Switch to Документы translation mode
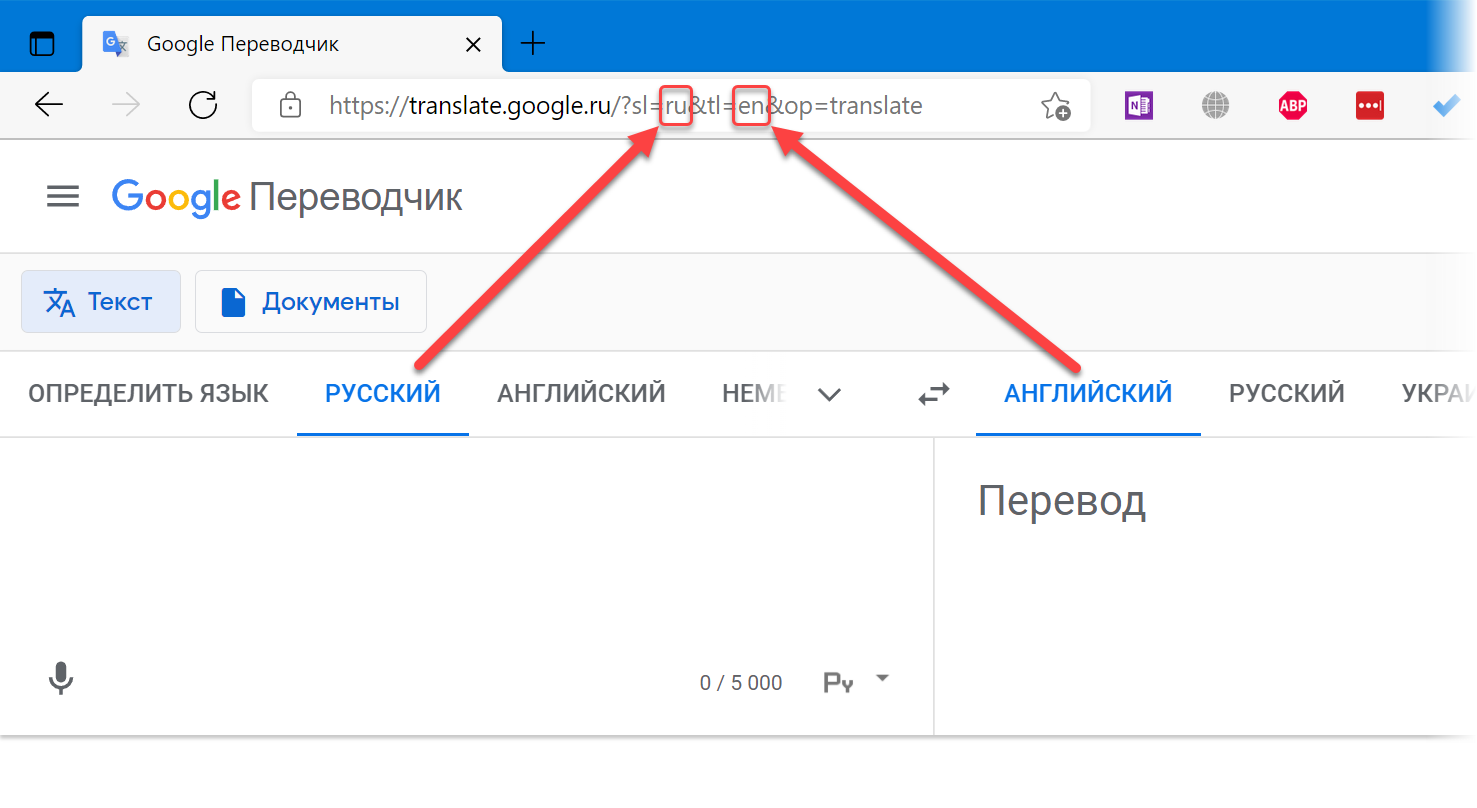 [311, 301]
